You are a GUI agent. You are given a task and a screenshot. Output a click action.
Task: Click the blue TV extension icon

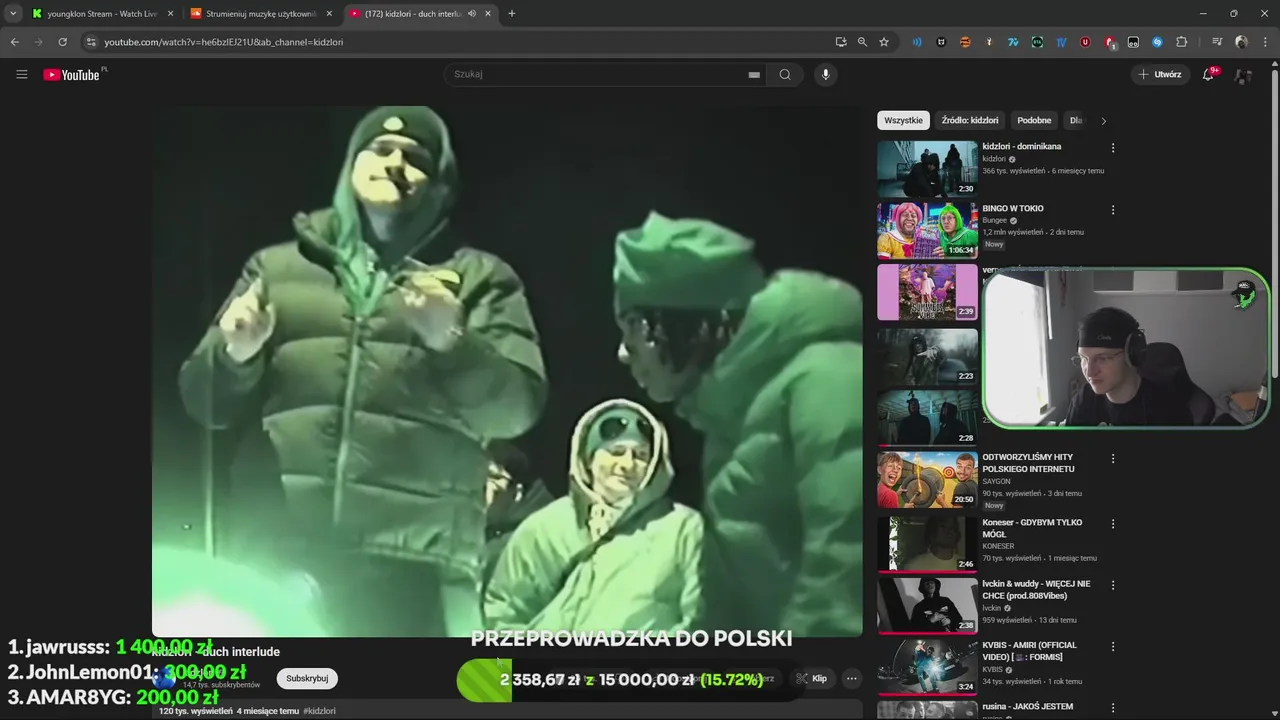[x=1061, y=42]
